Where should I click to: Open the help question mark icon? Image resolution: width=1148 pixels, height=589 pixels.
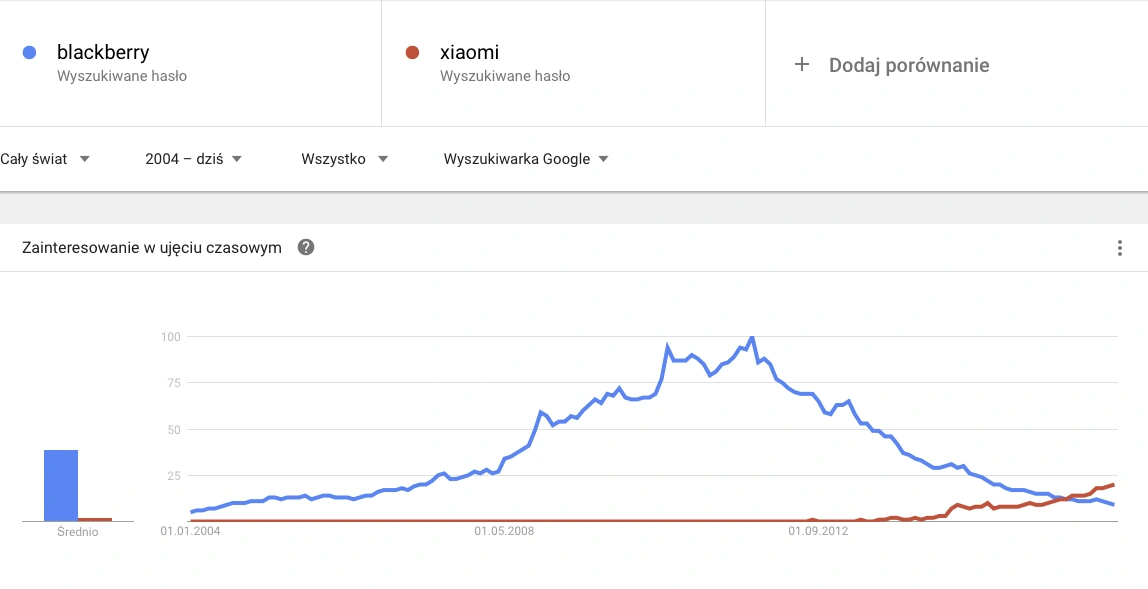(x=306, y=248)
